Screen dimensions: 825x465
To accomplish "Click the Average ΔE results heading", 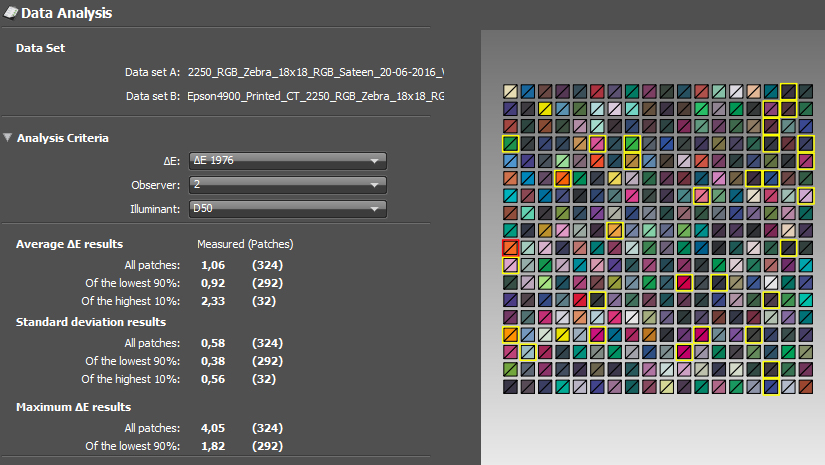I will pos(69,244).
